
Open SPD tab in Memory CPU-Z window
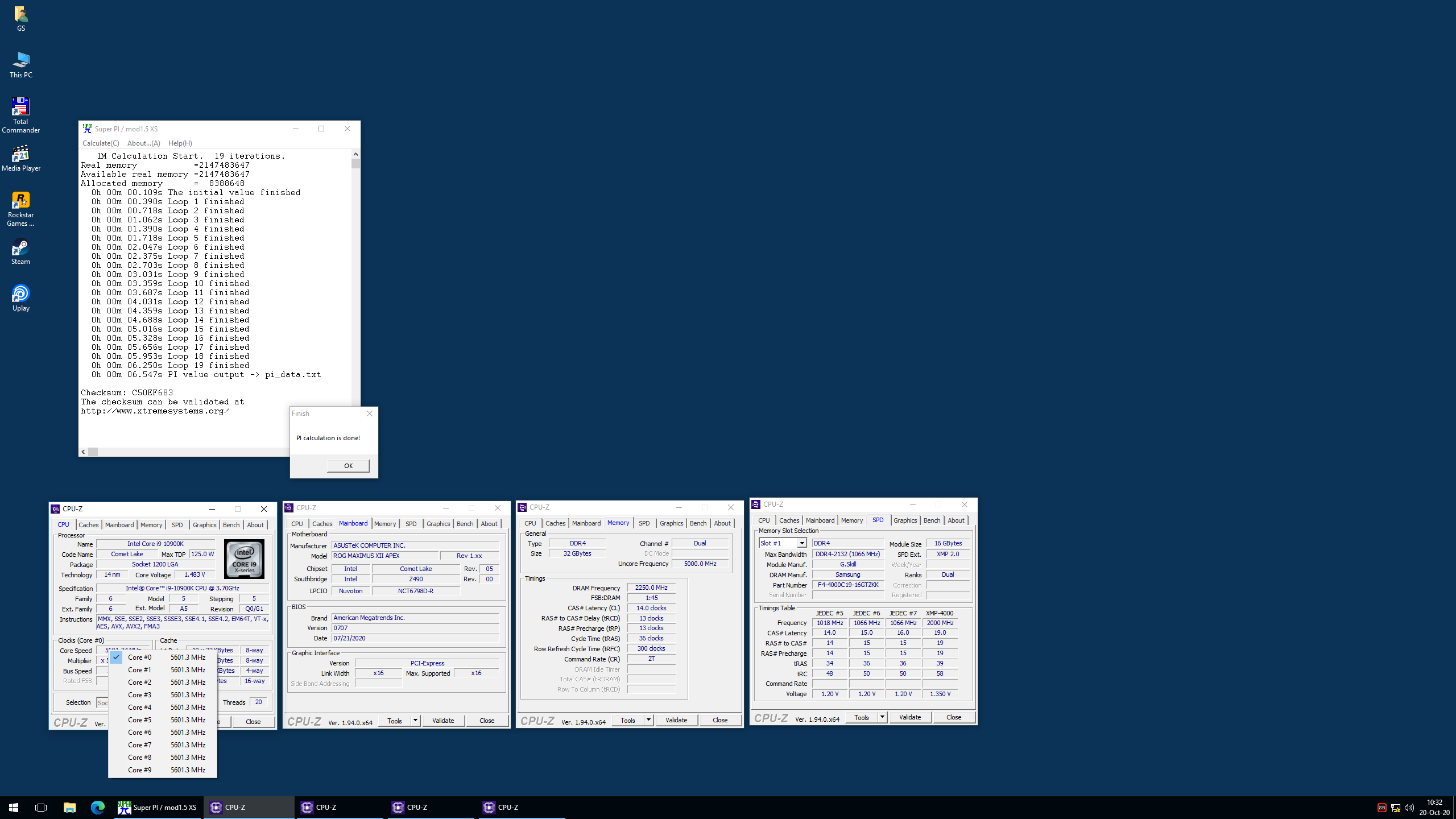(644, 523)
